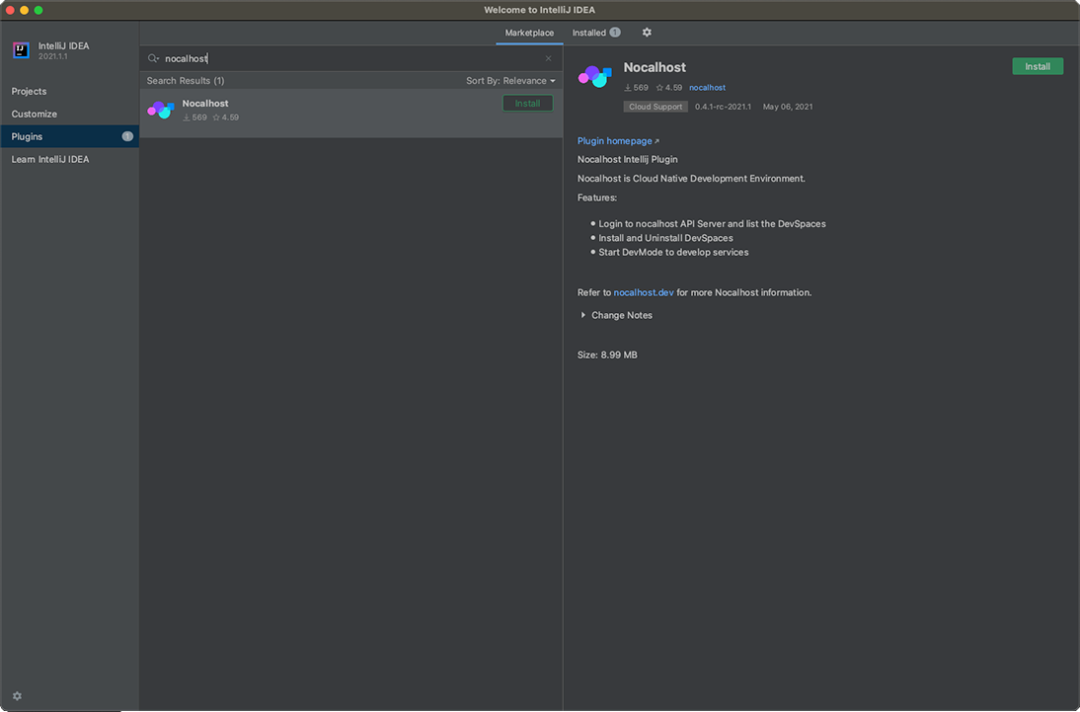Open the plugin manage gear beside Installed tab
Viewport: 1080px width, 712px height.
point(646,32)
